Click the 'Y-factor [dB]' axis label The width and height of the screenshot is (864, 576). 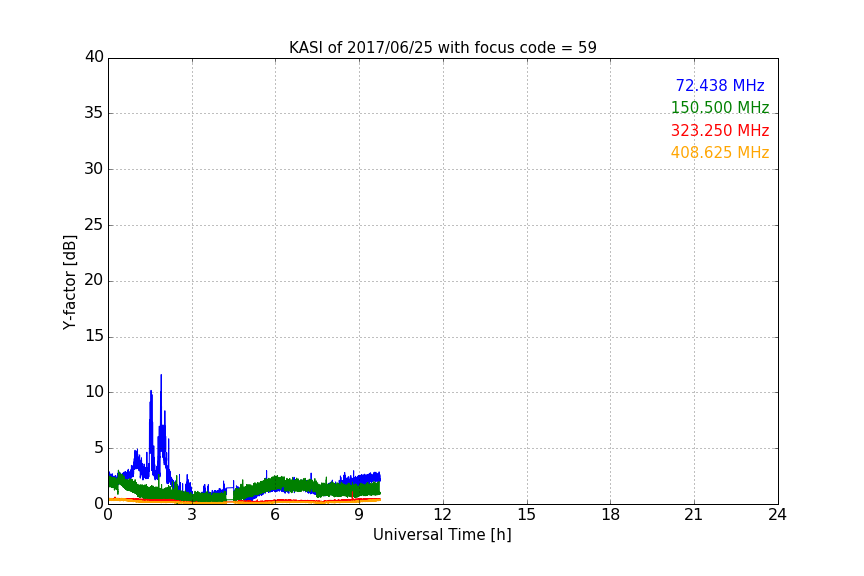(69, 282)
